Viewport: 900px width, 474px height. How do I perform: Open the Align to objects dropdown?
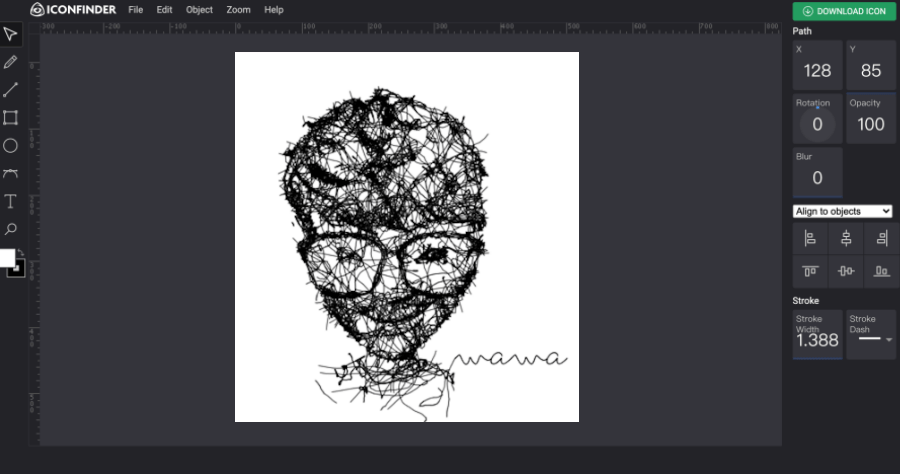[842, 211]
